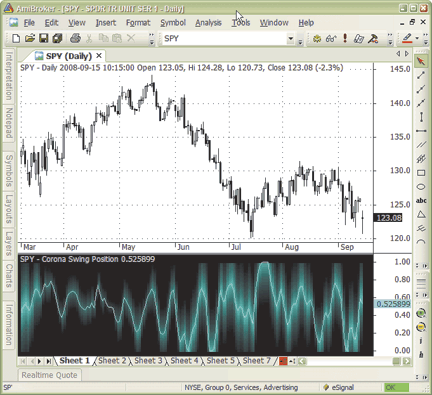Image resolution: width=432 pixels, height=395 pixels.
Task: Expand the SPY symbol dropdown
Action: (290, 39)
